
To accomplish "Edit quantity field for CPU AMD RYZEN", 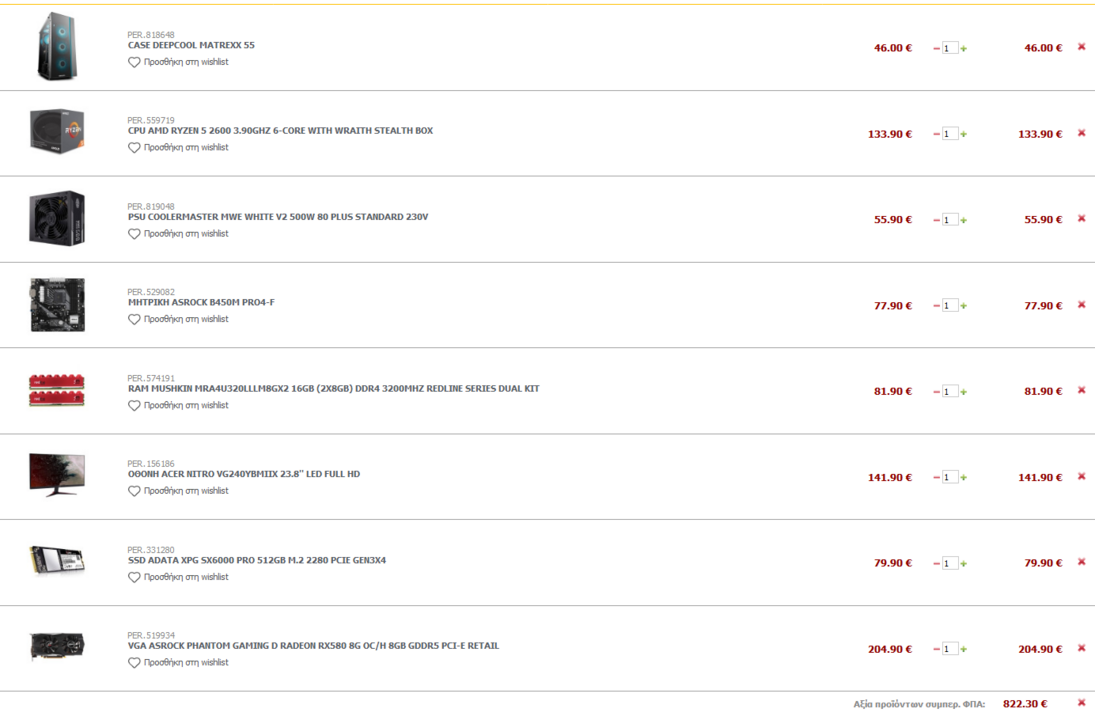I will 950,134.
